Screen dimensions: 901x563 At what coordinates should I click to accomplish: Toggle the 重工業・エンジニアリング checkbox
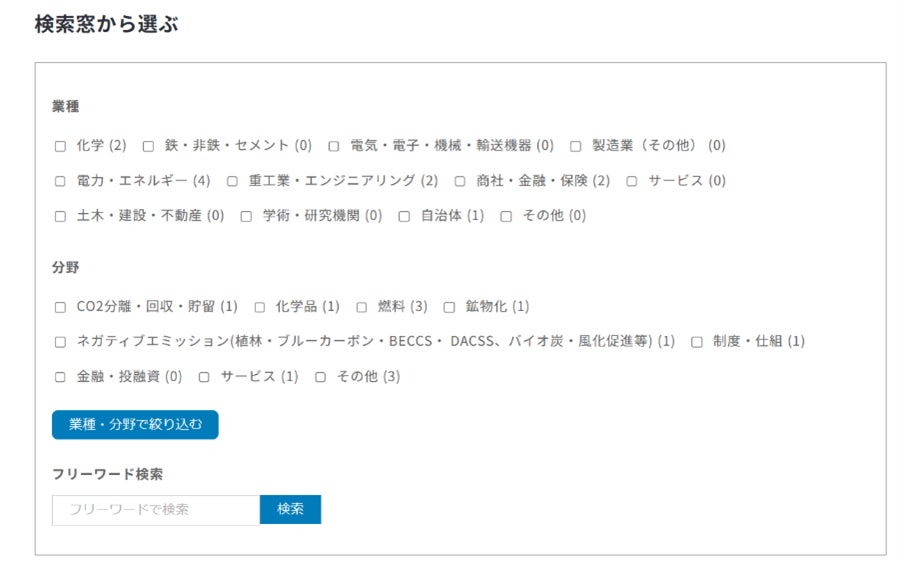tap(232, 181)
